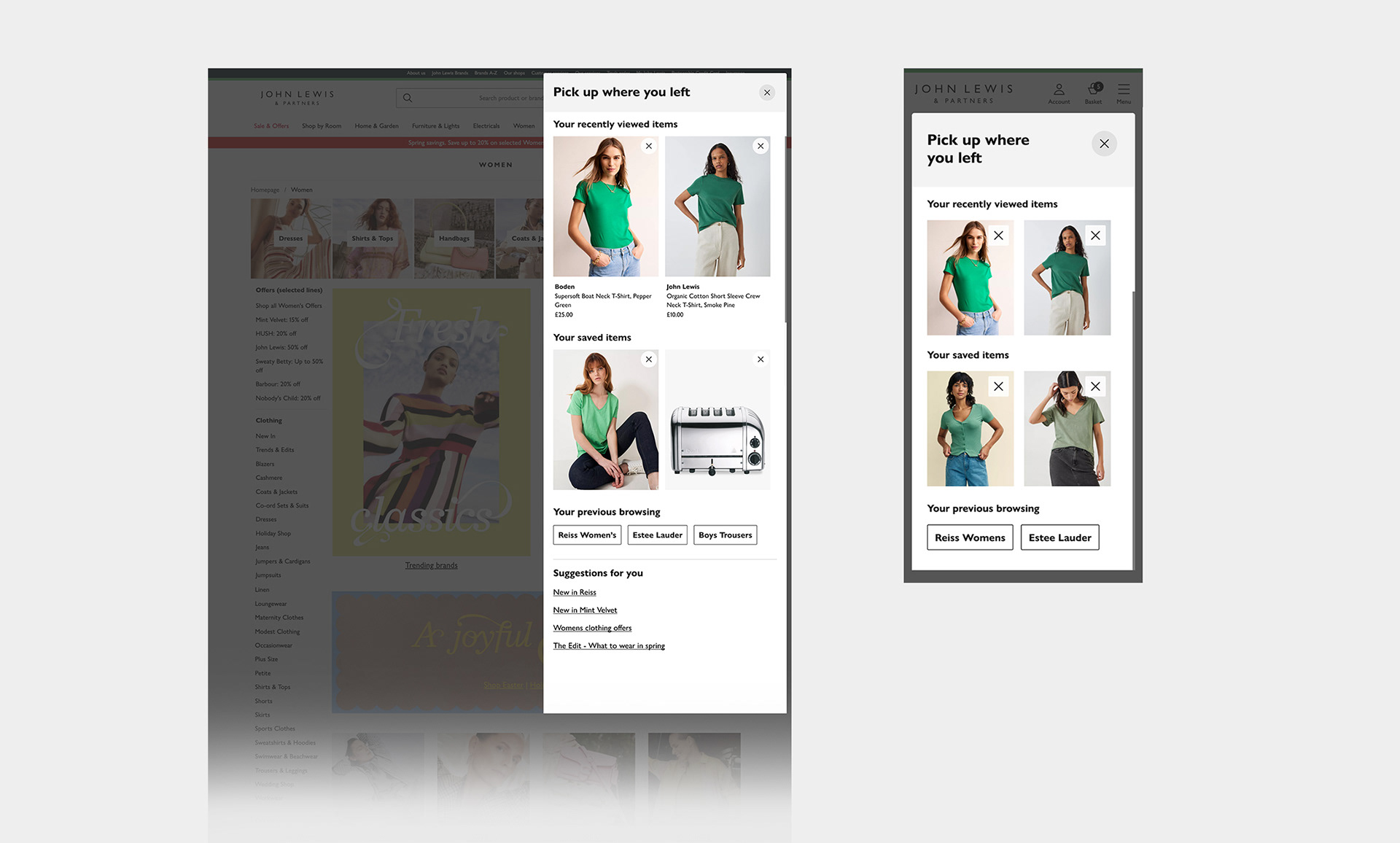Open Account in the mobile header
Screen dimensions: 1400x843
coord(1059,93)
